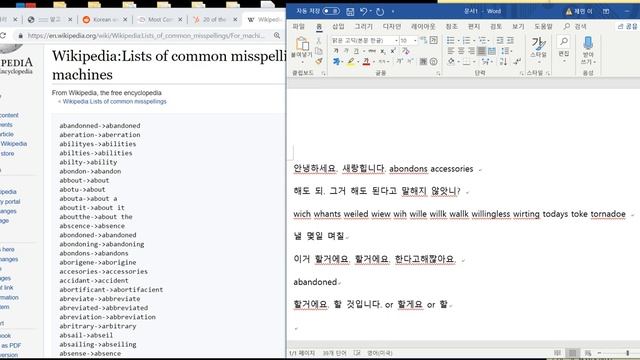Click the Decrease Indent icon
The height and width of the screenshot is (360, 640).
(x=500, y=40)
